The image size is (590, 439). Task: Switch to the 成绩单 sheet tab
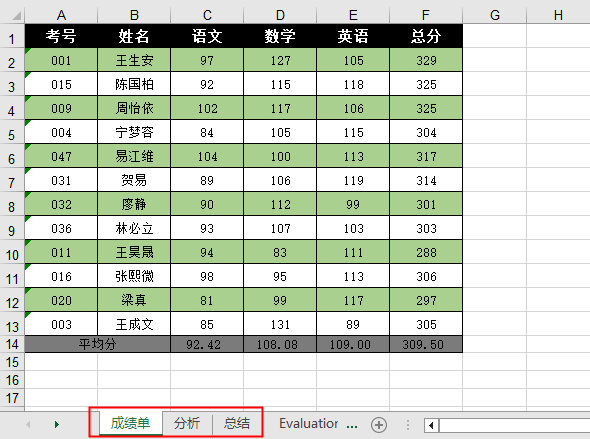click(x=131, y=423)
